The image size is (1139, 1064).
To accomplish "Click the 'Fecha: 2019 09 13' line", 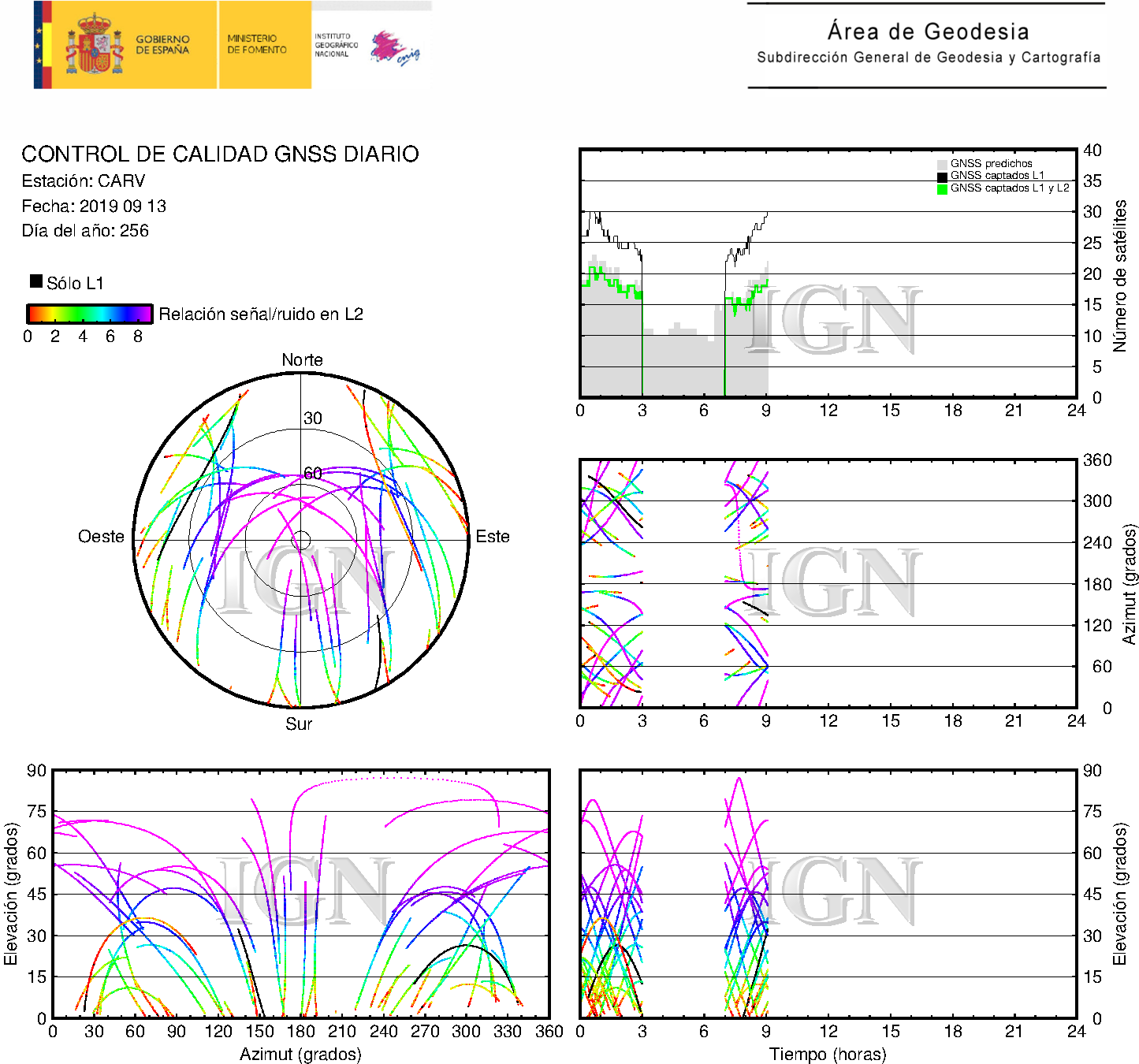I will click(x=94, y=206).
